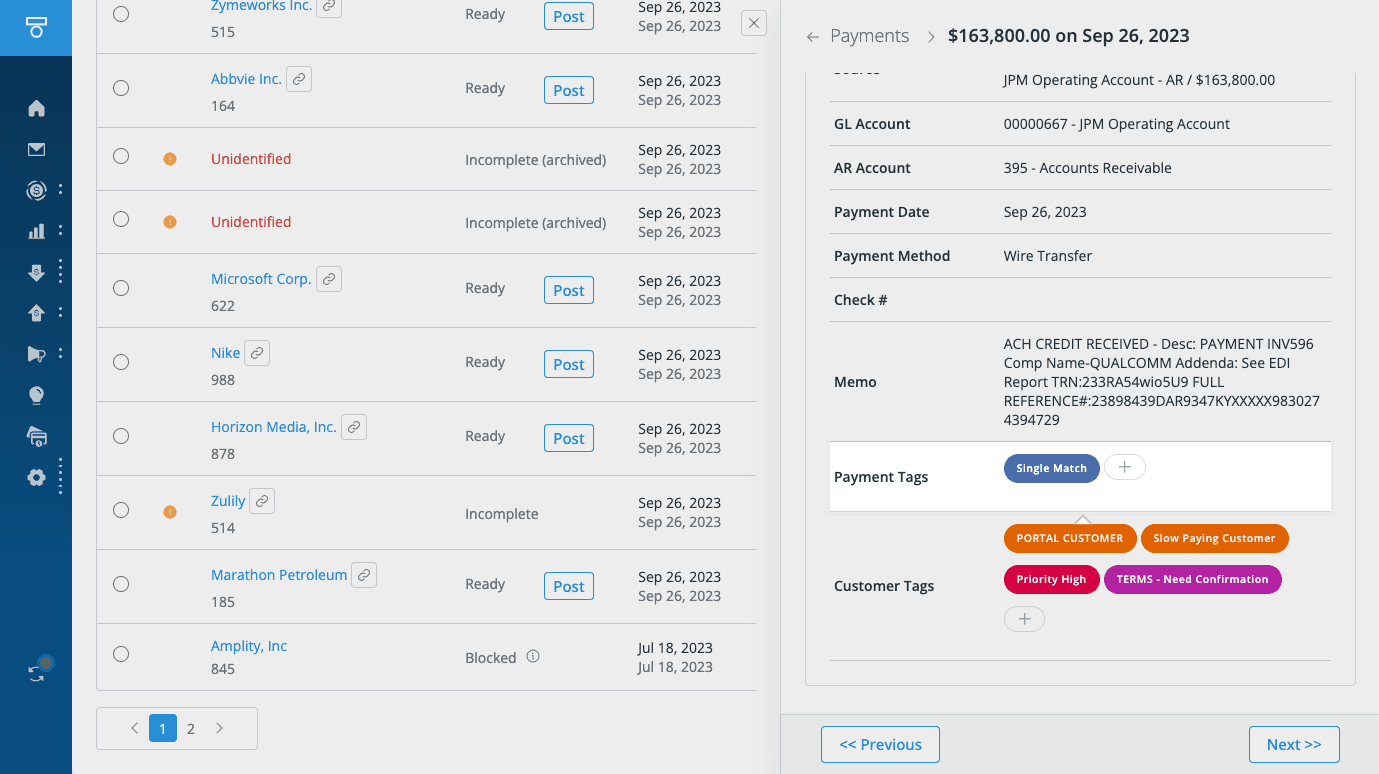Click the Next >> button
The image size is (1379, 774).
click(1293, 744)
